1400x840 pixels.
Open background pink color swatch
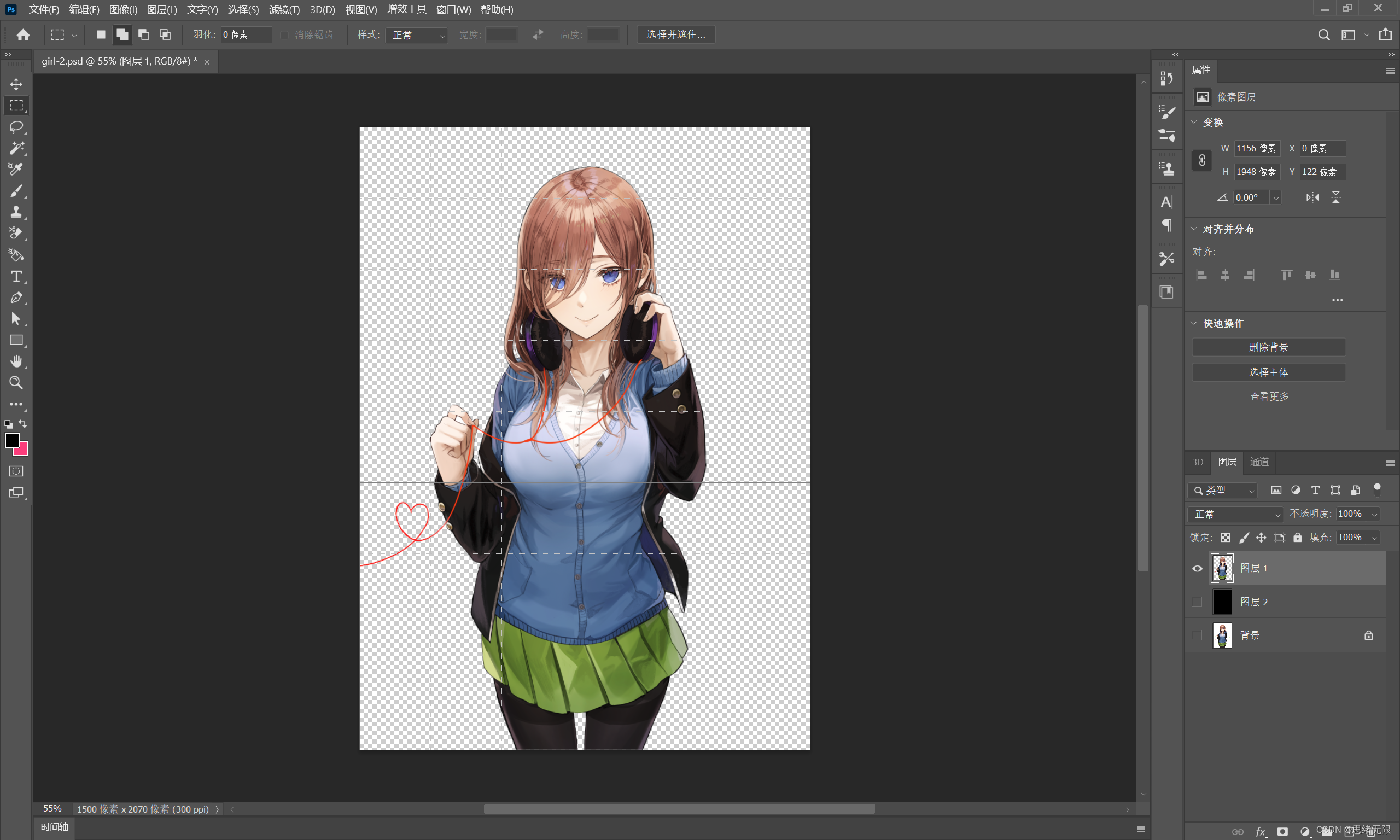[x=22, y=450]
